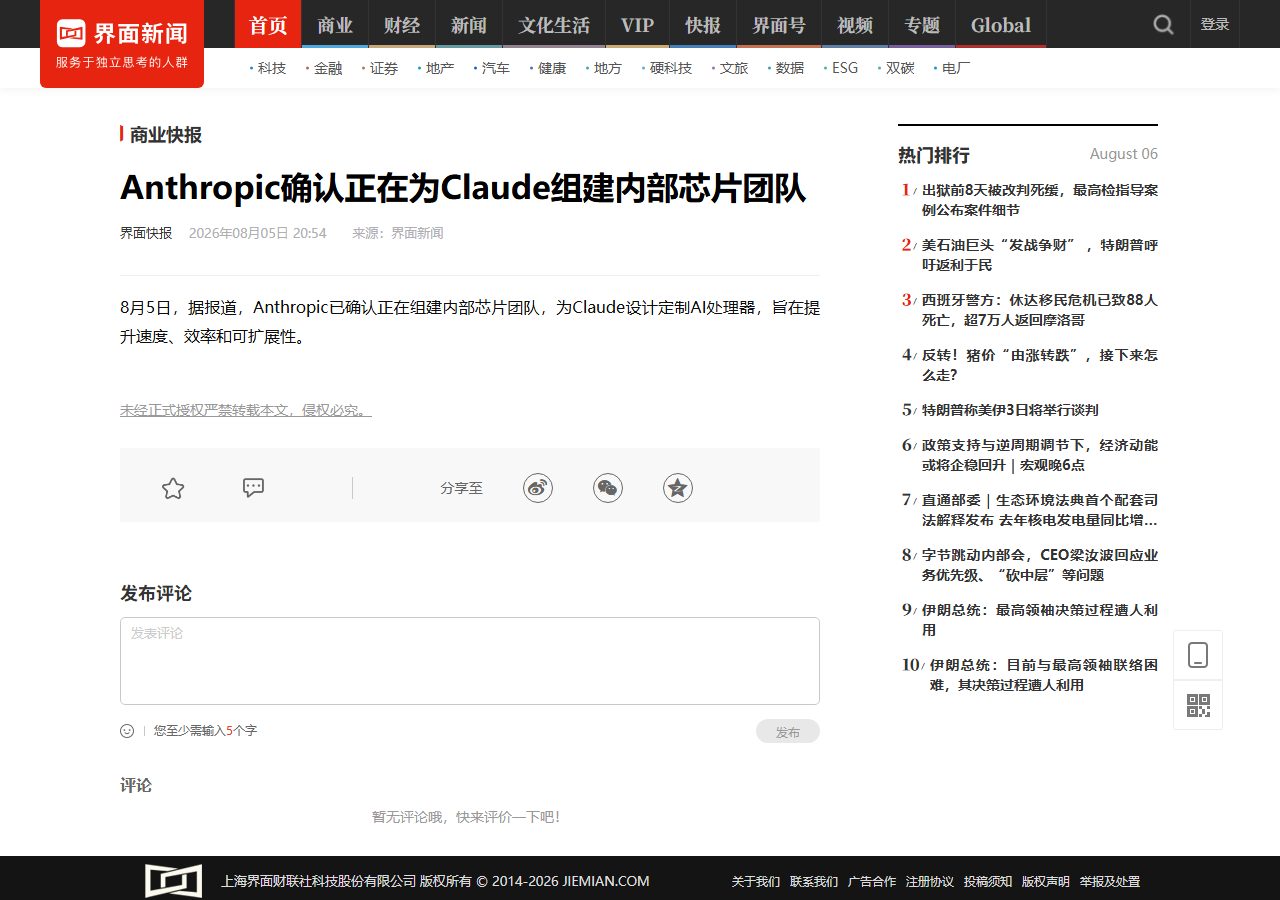Screen dimensions: 1280x900
Task: Go to 证券 subcategory
Action: [x=384, y=68]
